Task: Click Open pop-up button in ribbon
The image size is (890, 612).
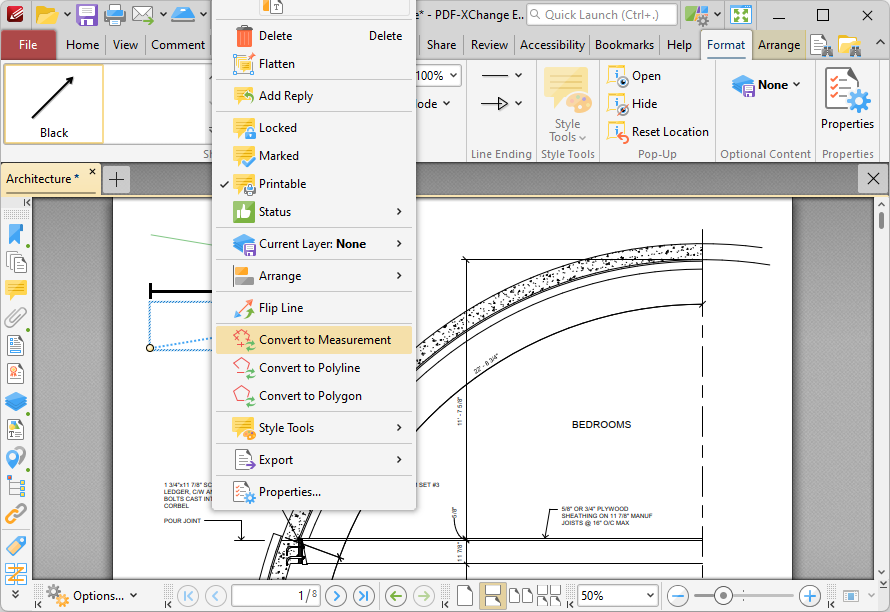Action: [x=634, y=76]
